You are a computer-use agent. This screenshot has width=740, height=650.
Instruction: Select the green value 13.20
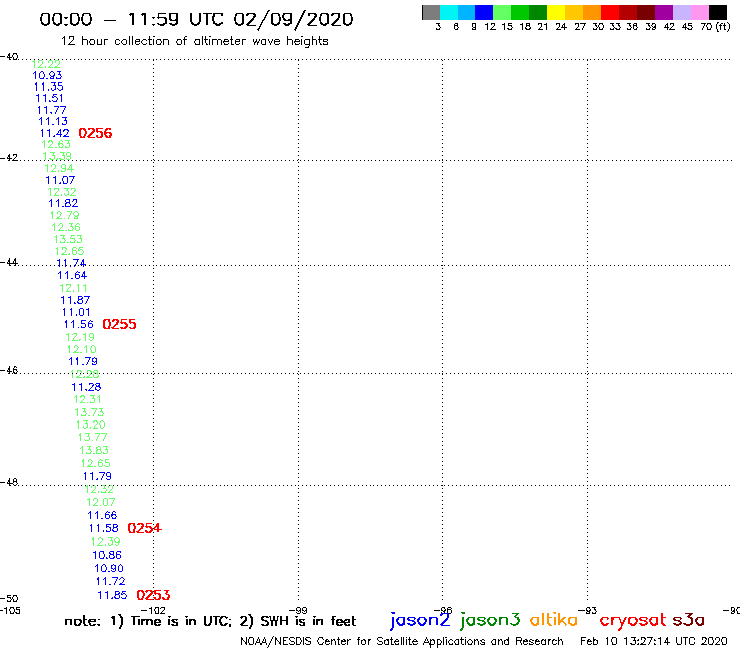91,425
